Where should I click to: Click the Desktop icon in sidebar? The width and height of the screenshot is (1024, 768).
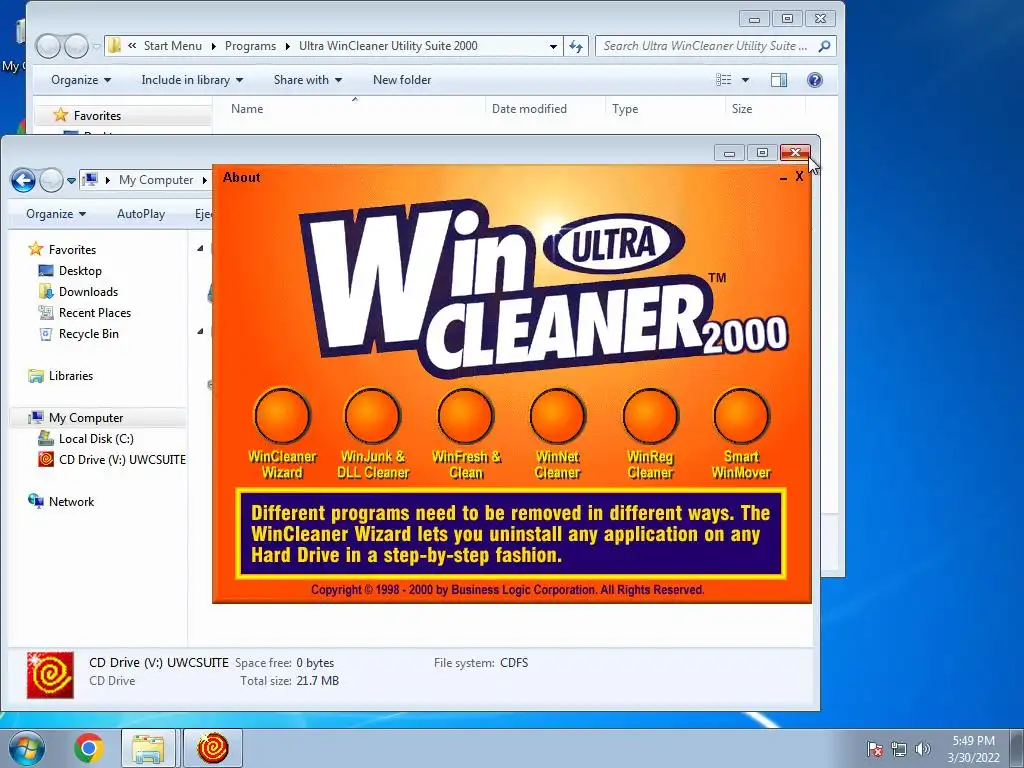click(x=46, y=270)
